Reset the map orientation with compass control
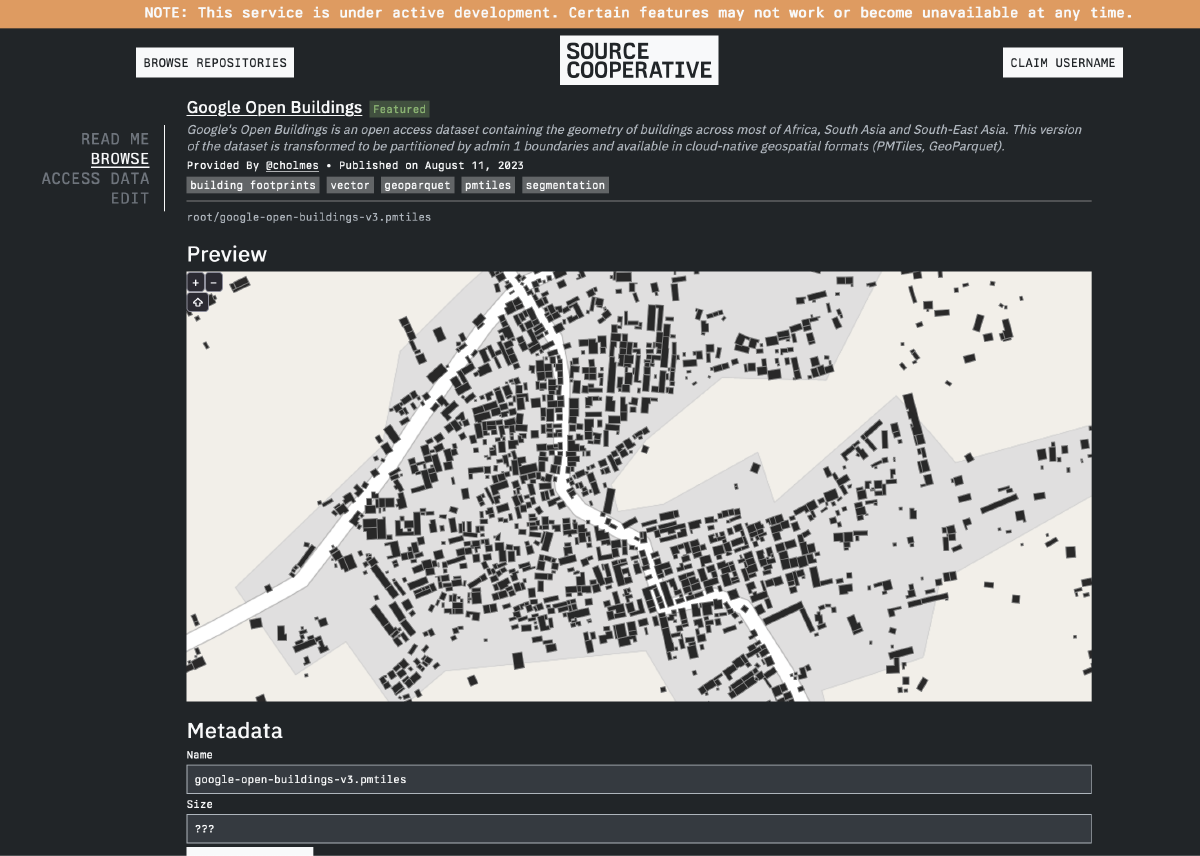The height and width of the screenshot is (856, 1200). 197,301
